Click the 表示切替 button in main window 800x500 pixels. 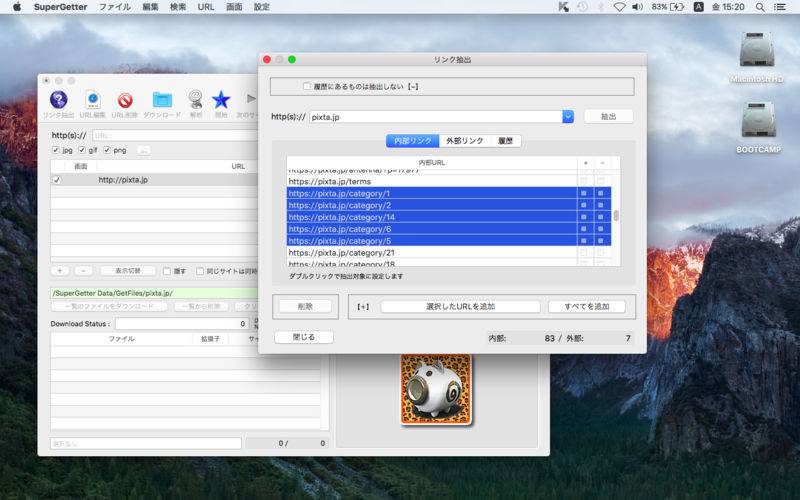tap(128, 271)
